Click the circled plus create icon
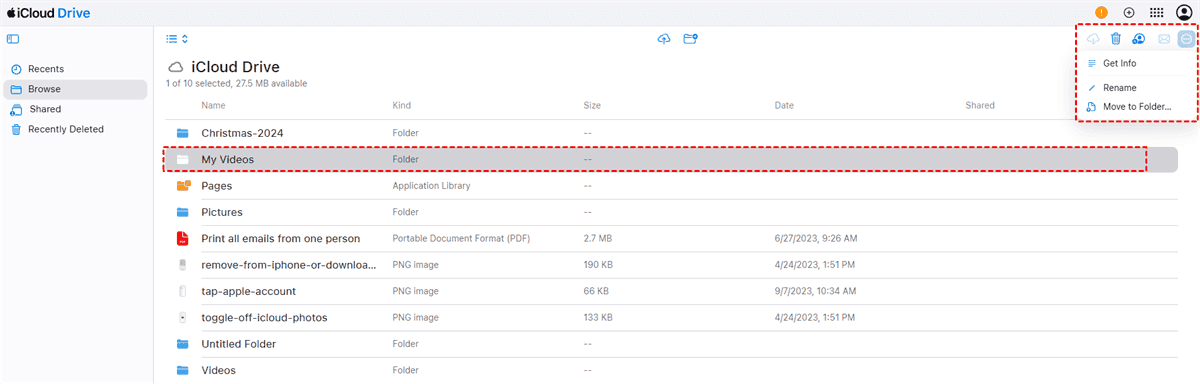 point(1129,12)
